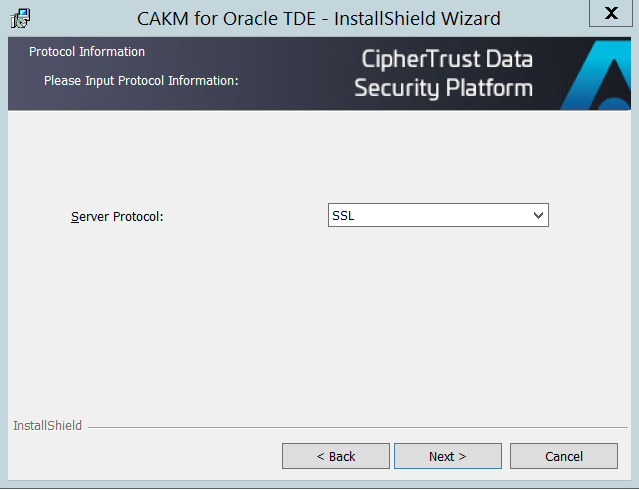
Task: Click the Next > button
Action: (447, 456)
